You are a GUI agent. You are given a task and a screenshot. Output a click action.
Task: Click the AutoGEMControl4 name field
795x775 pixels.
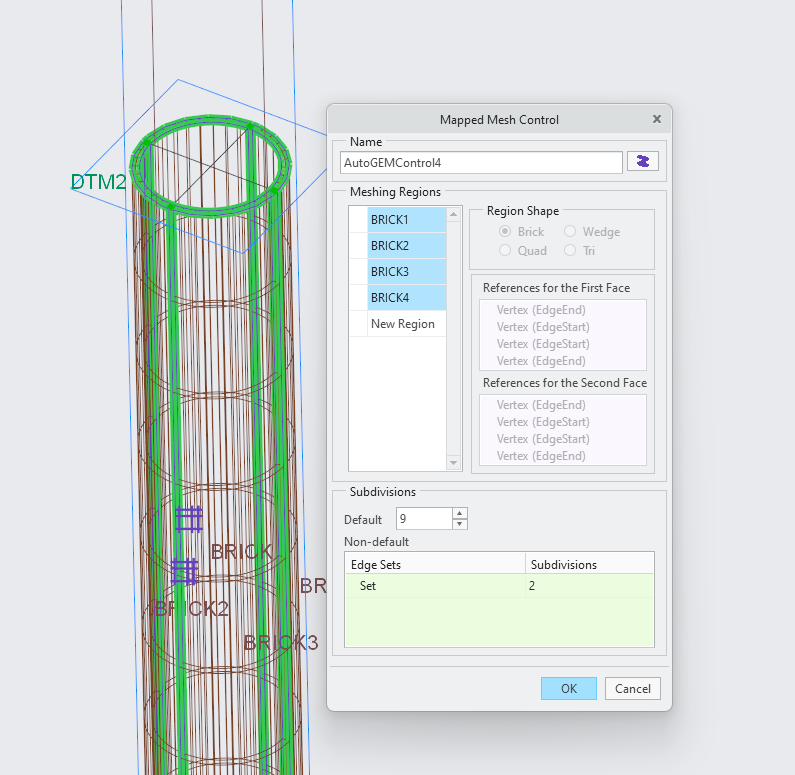[x=481, y=162]
